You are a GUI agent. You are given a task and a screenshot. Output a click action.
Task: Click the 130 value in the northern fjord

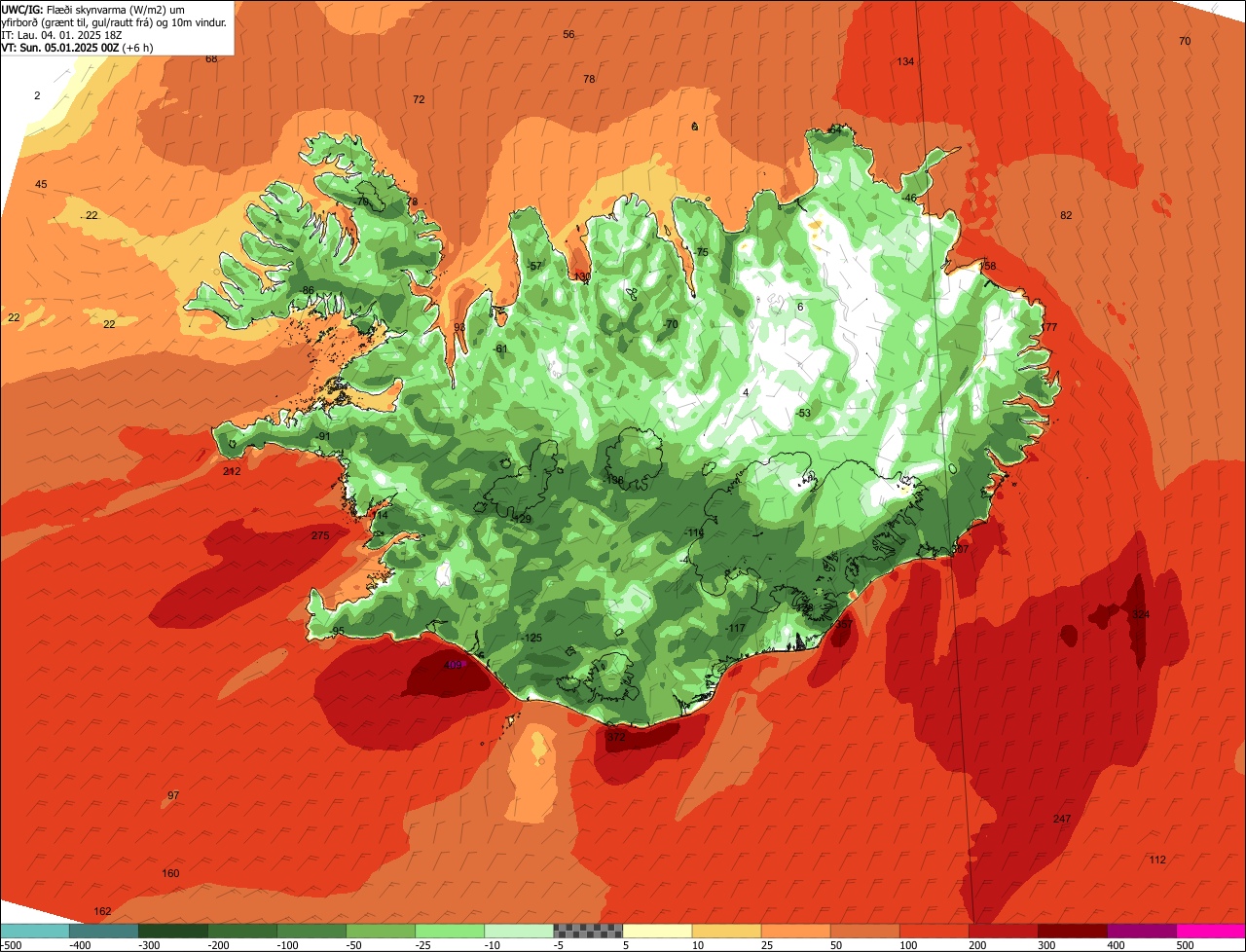coord(582,276)
